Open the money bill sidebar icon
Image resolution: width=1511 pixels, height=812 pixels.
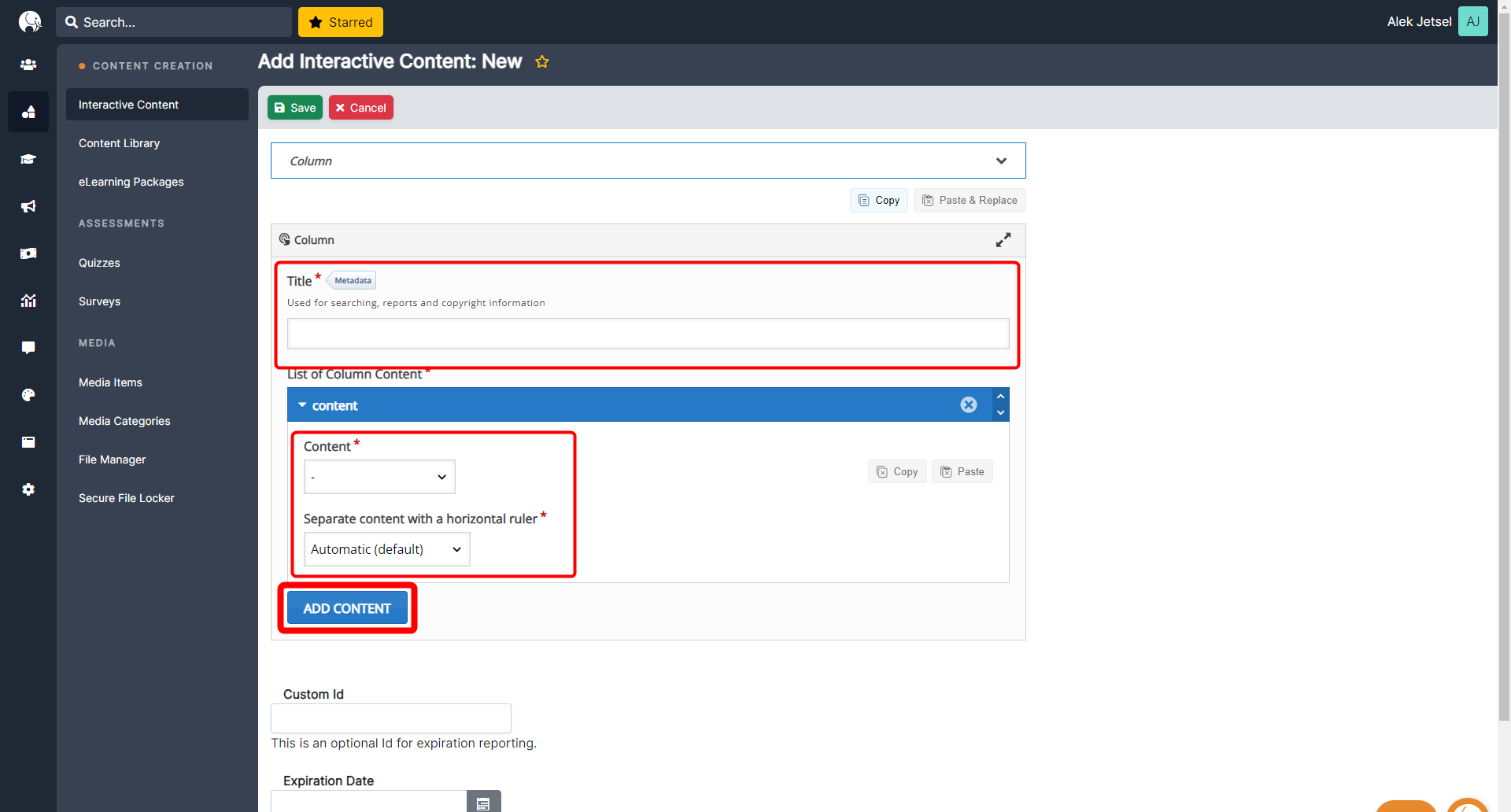(x=28, y=253)
